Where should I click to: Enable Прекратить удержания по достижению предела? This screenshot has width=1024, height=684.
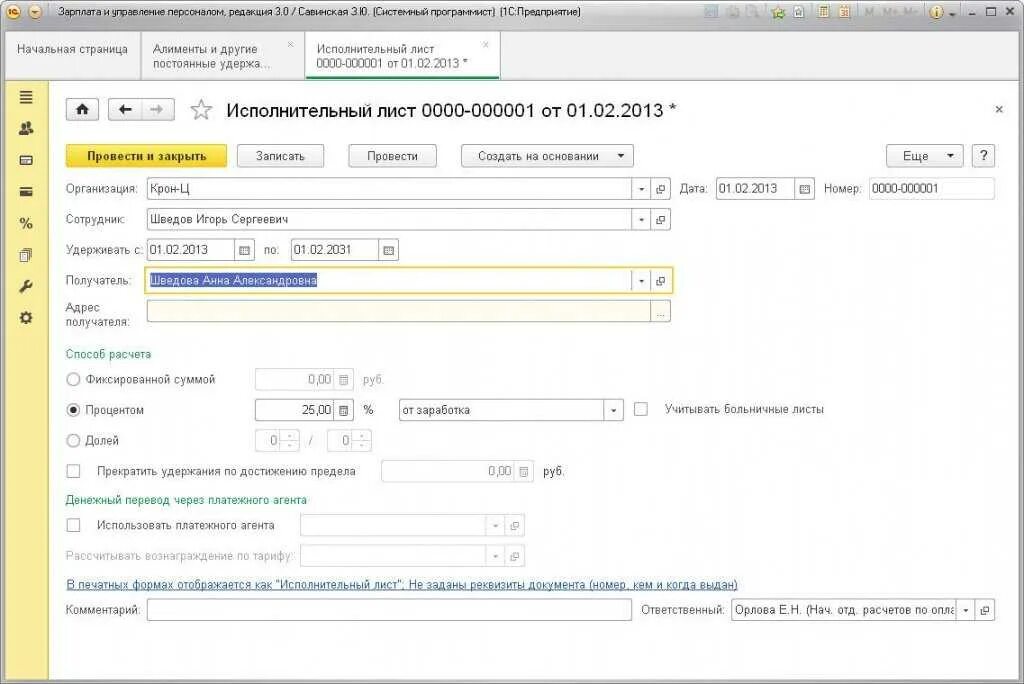(x=74, y=471)
